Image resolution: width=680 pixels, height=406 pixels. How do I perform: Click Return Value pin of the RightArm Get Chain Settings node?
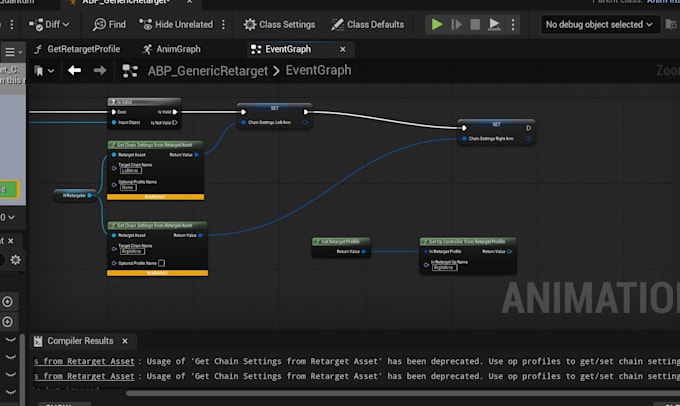coord(200,235)
